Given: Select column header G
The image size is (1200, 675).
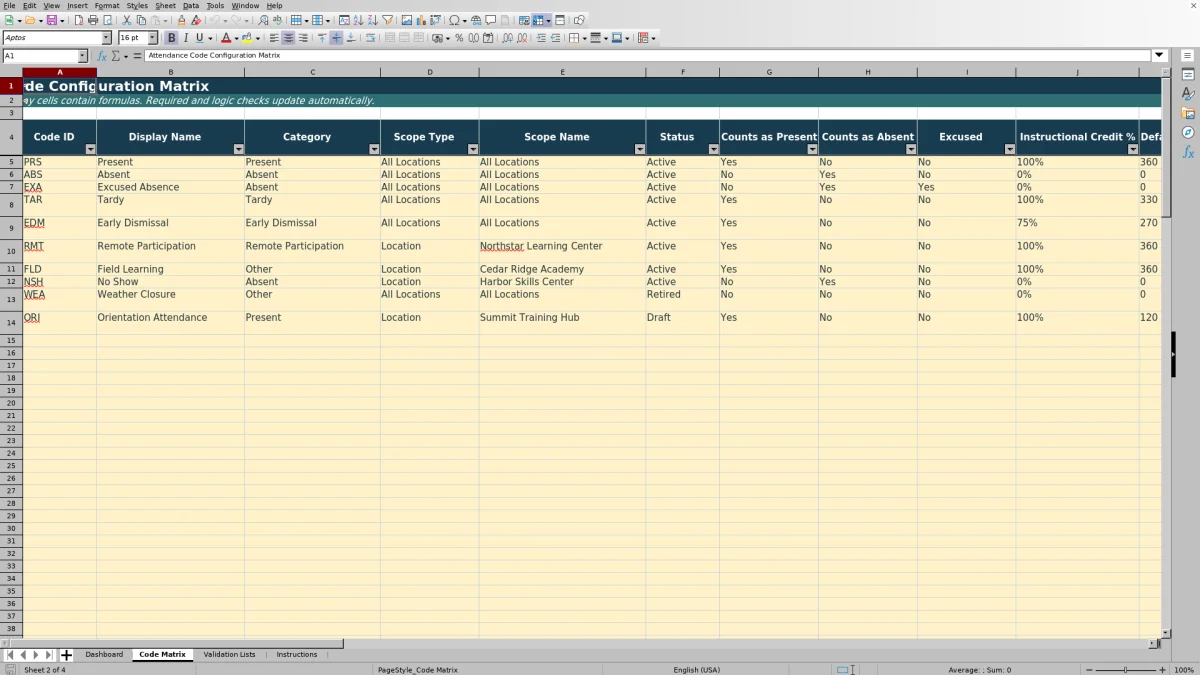Looking at the screenshot, I should pyautogui.click(x=769, y=72).
